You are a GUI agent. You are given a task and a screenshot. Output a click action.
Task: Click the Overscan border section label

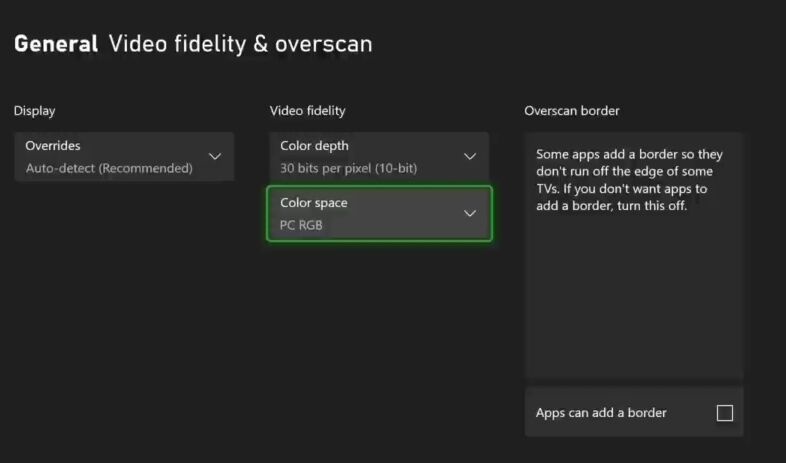pos(572,111)
